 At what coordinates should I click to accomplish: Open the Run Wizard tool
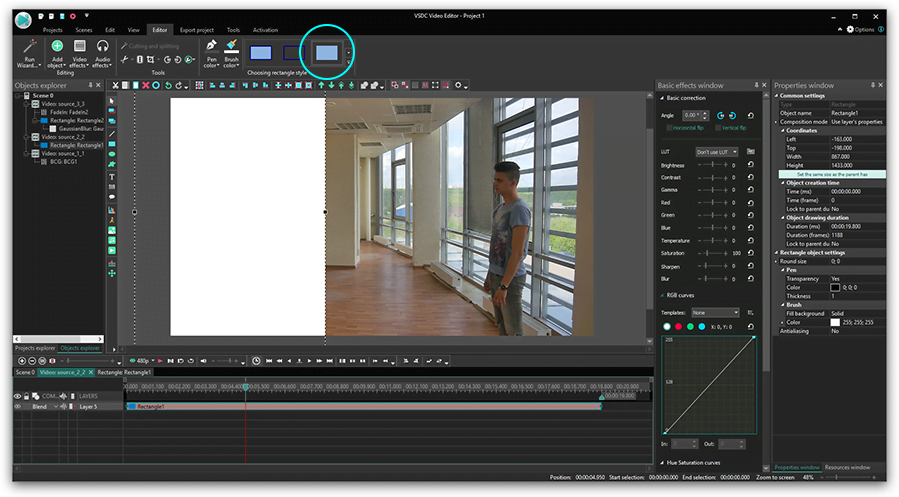29,53
